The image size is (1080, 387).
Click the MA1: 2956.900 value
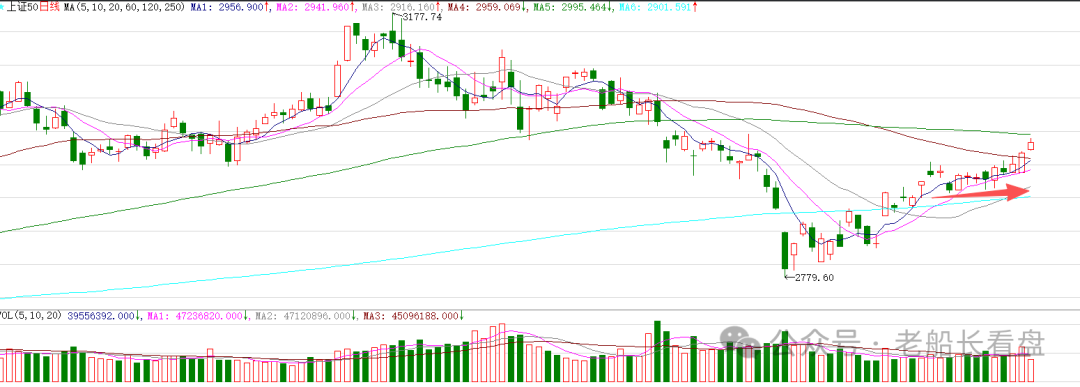coord(227,6)
